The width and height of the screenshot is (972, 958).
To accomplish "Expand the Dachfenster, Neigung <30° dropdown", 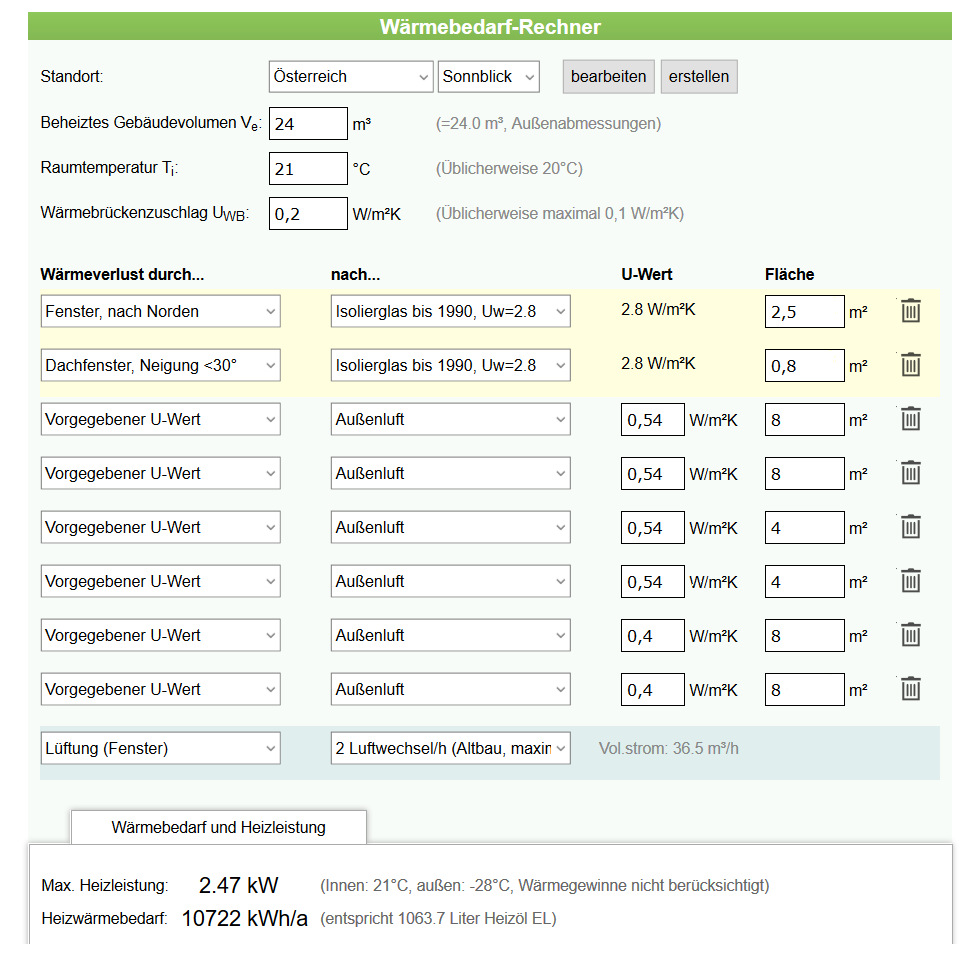I will 161,365.
